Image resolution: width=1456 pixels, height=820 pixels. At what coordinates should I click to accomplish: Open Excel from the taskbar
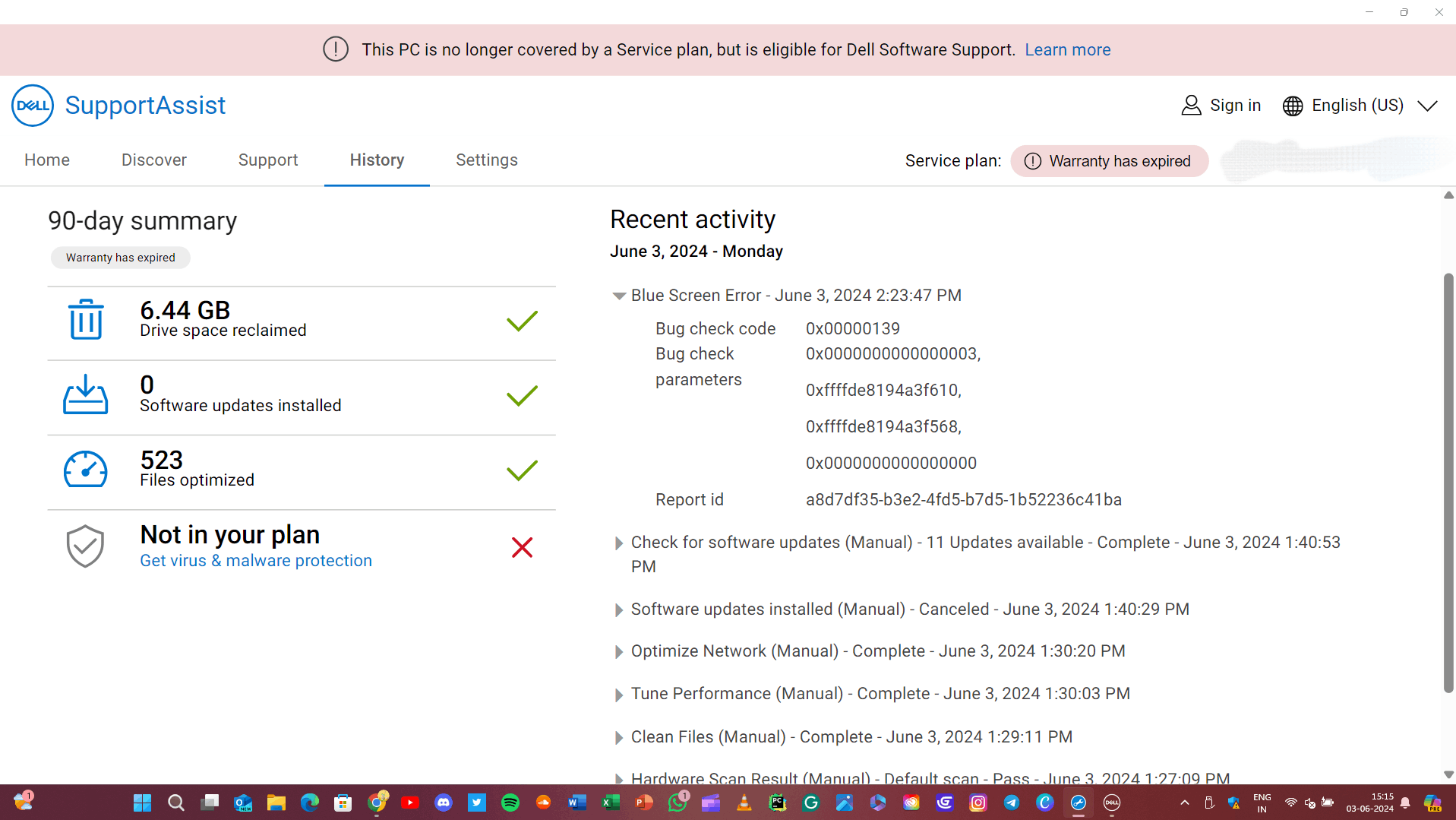click(611, 803)
